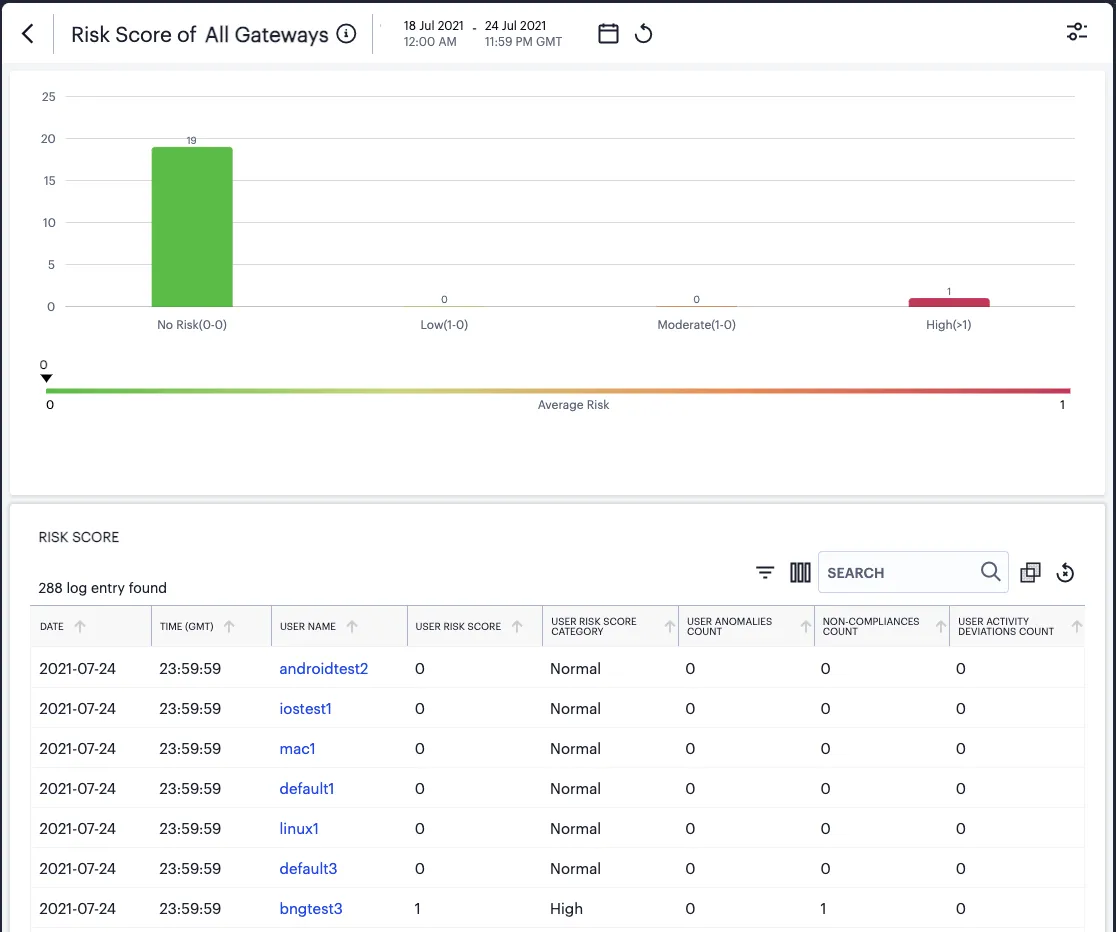The height and width of the screenshot is (932, 1116).
Task: Sort by Non-Compliances Count arrow
Action: 940,627
